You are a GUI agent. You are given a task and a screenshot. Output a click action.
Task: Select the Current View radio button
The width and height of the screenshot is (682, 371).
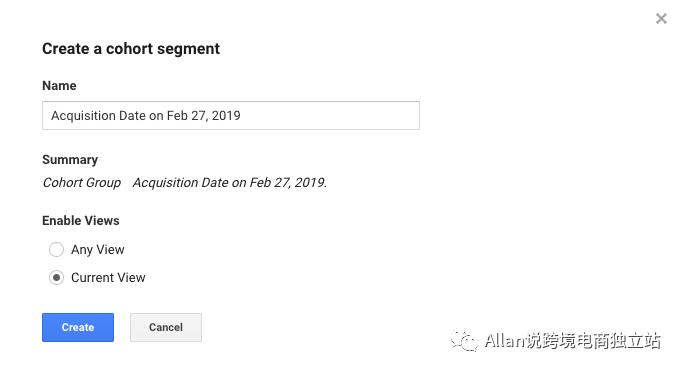click(57, 277)
